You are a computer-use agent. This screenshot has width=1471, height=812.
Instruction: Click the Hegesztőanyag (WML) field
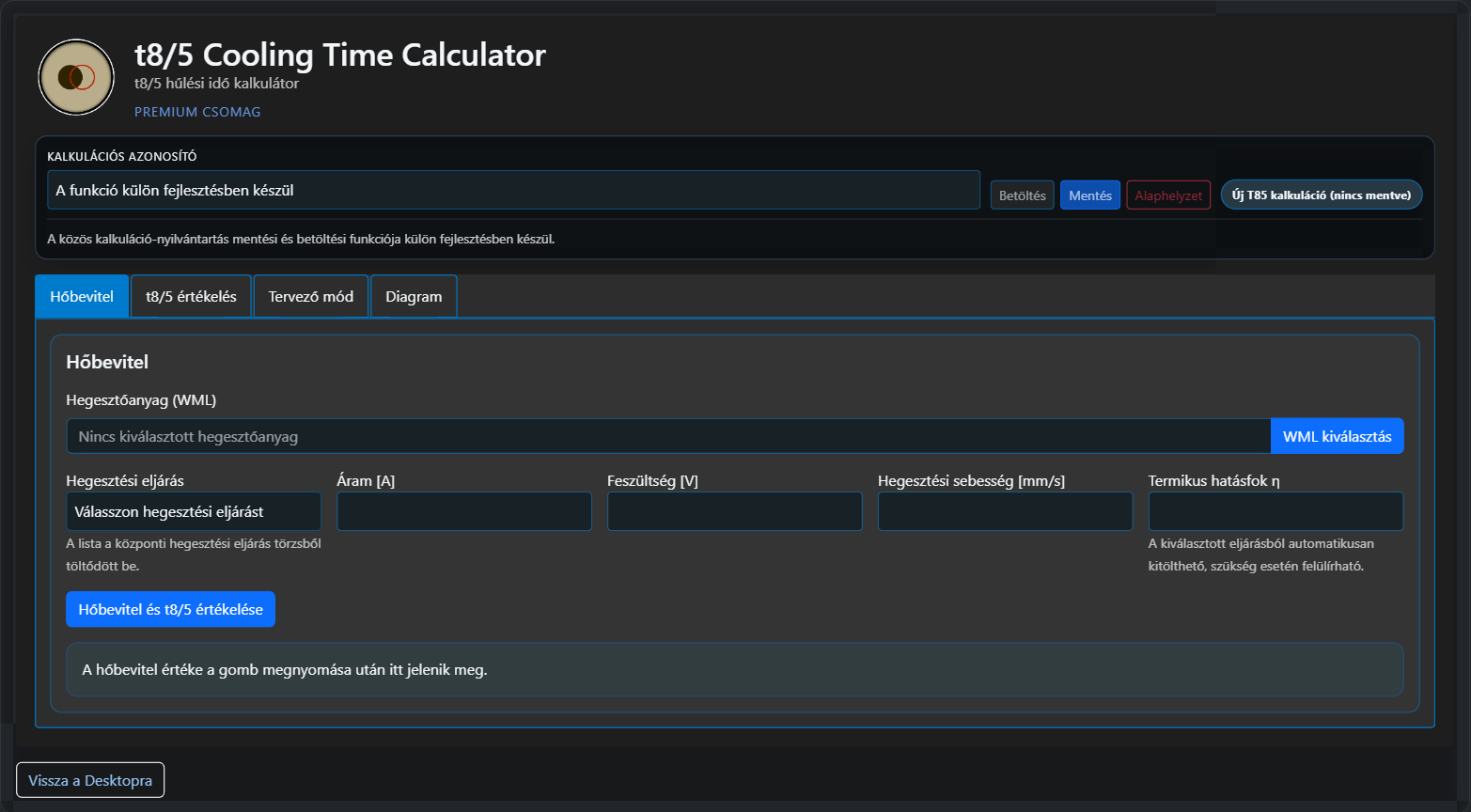point(668,436)
